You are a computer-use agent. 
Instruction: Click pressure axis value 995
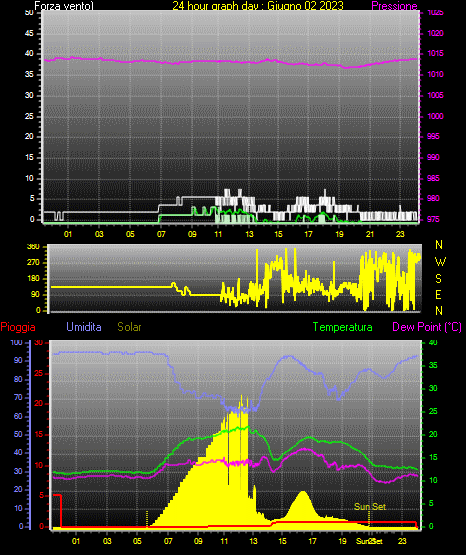(433, 136)
